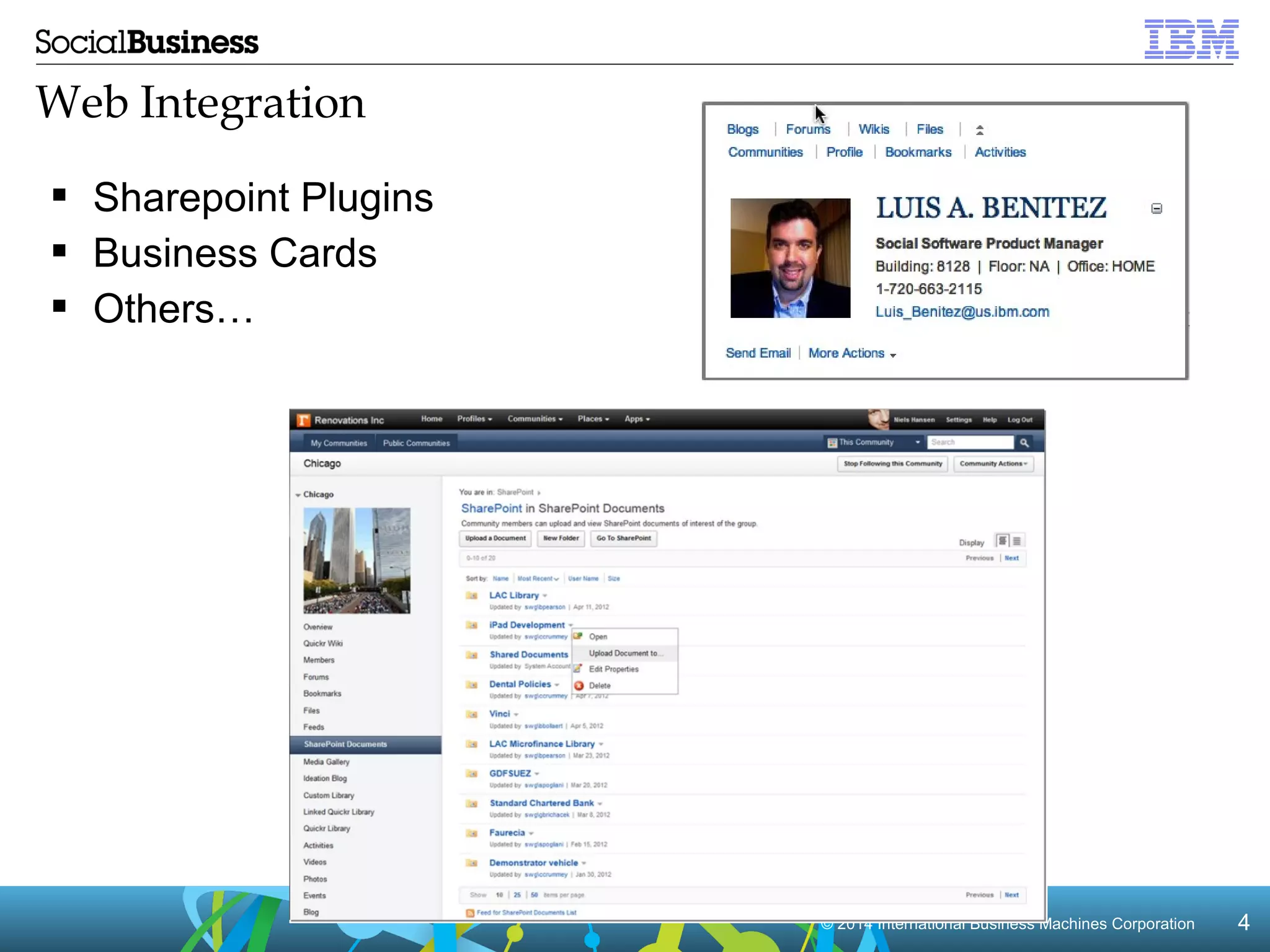
Task: Expand the LAC Library actions arrow
Action: pyautogui.click(x=544, y=596)
